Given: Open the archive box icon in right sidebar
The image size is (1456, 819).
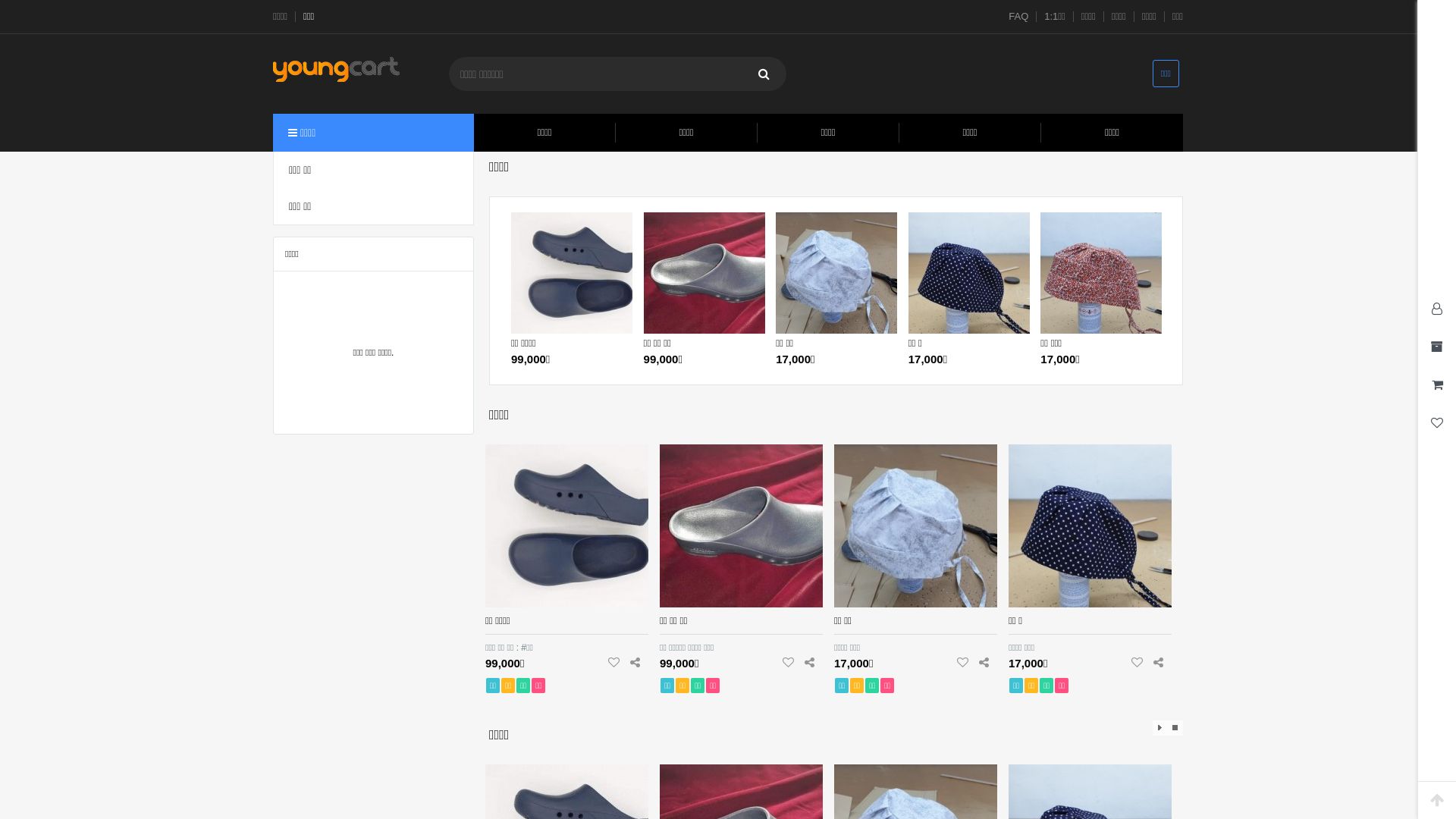Looking at the screenshot, I should click(1437, 347).
